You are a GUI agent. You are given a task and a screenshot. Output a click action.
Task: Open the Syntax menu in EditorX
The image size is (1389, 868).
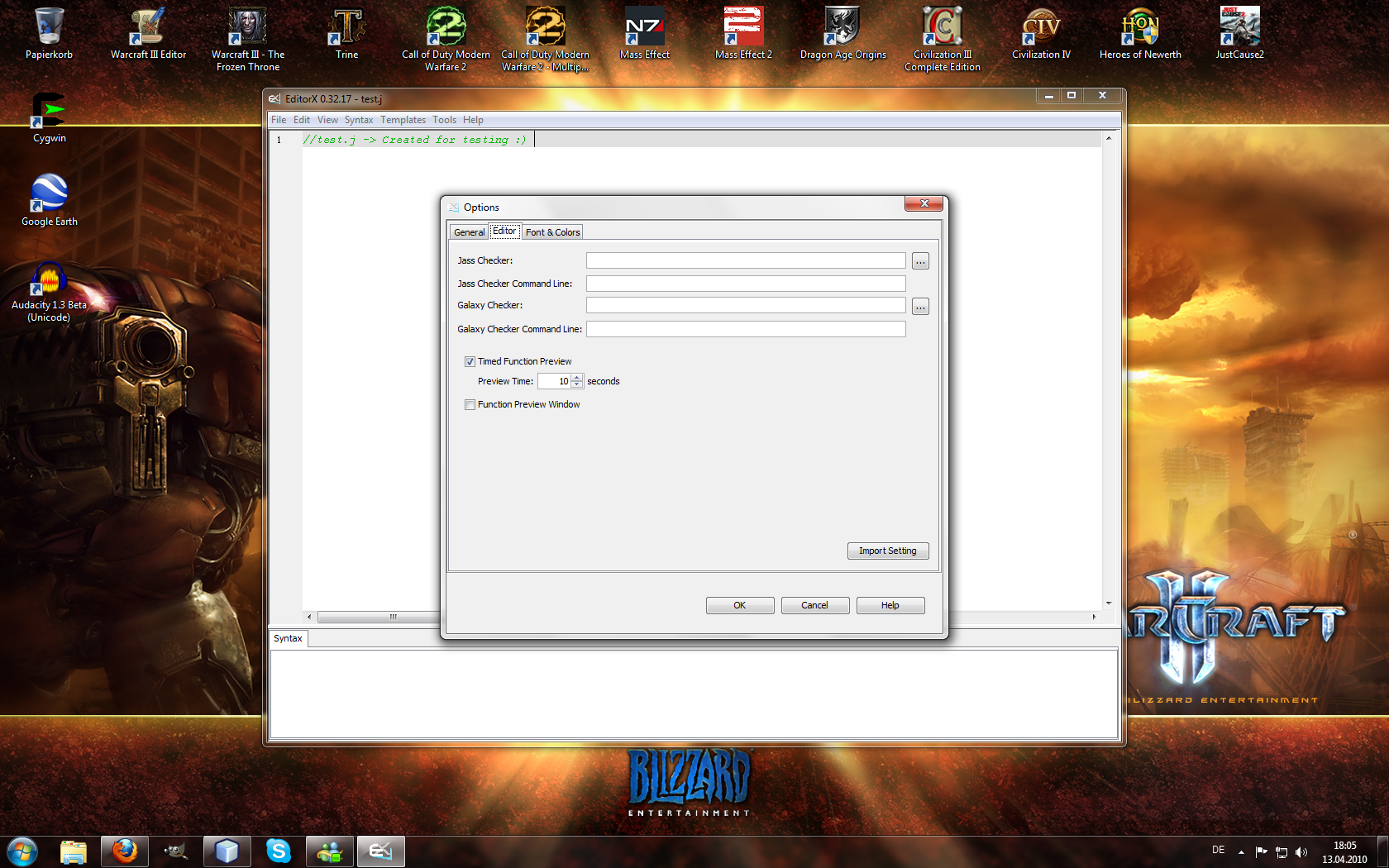coord(359,120)
